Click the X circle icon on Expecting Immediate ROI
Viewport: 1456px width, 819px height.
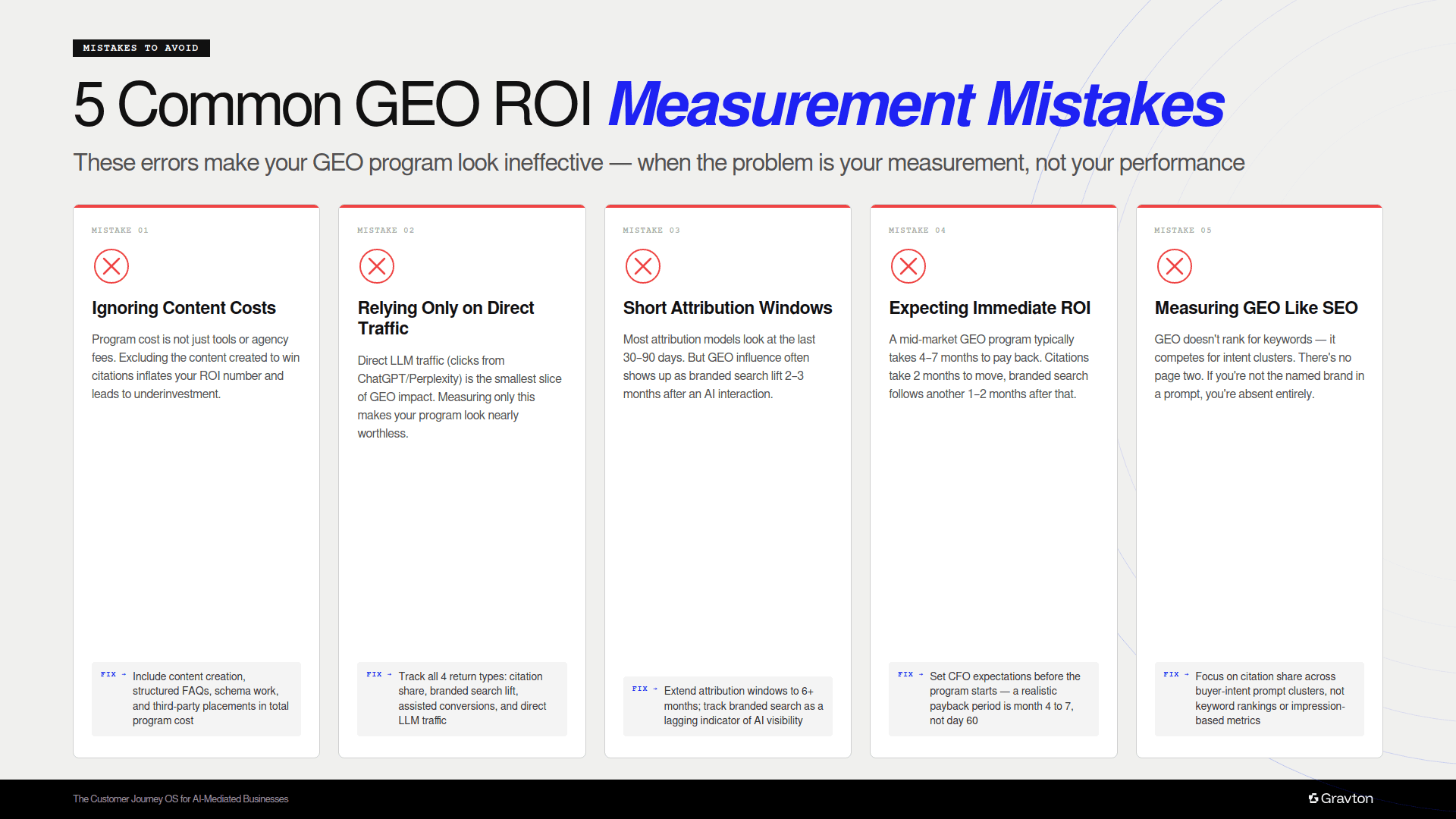[x=908, y=266]
